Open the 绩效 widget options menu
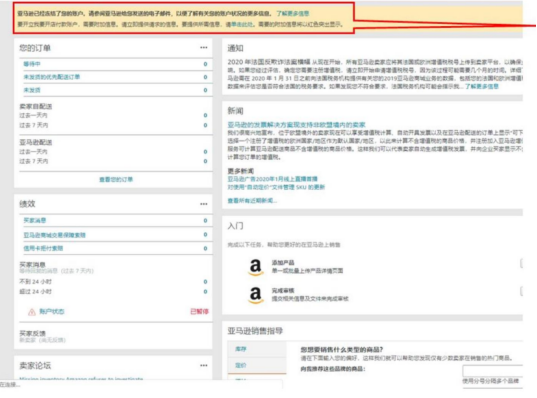 tap(204, 204)
